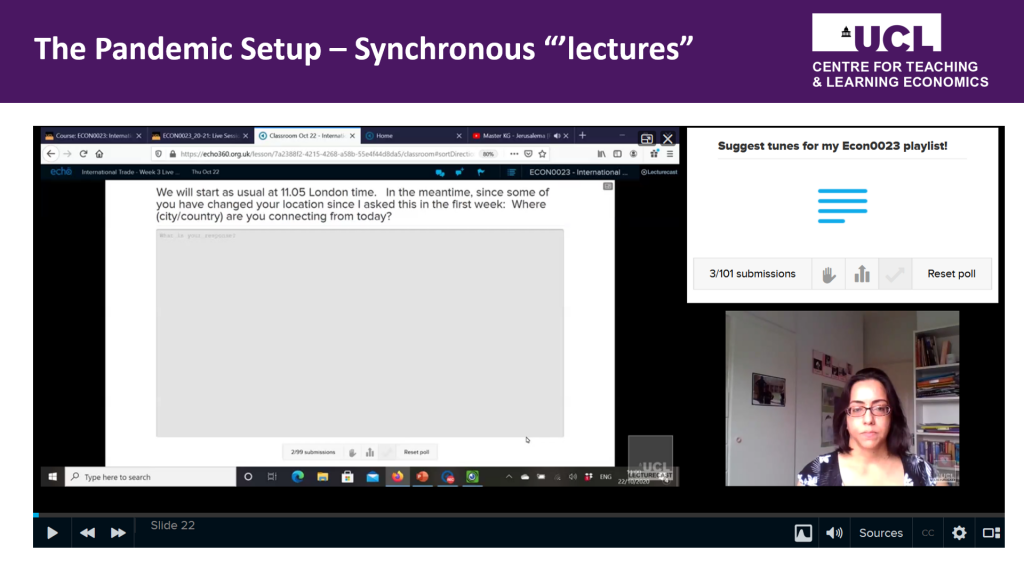Click Reset poll in embedded browser window

416,452
